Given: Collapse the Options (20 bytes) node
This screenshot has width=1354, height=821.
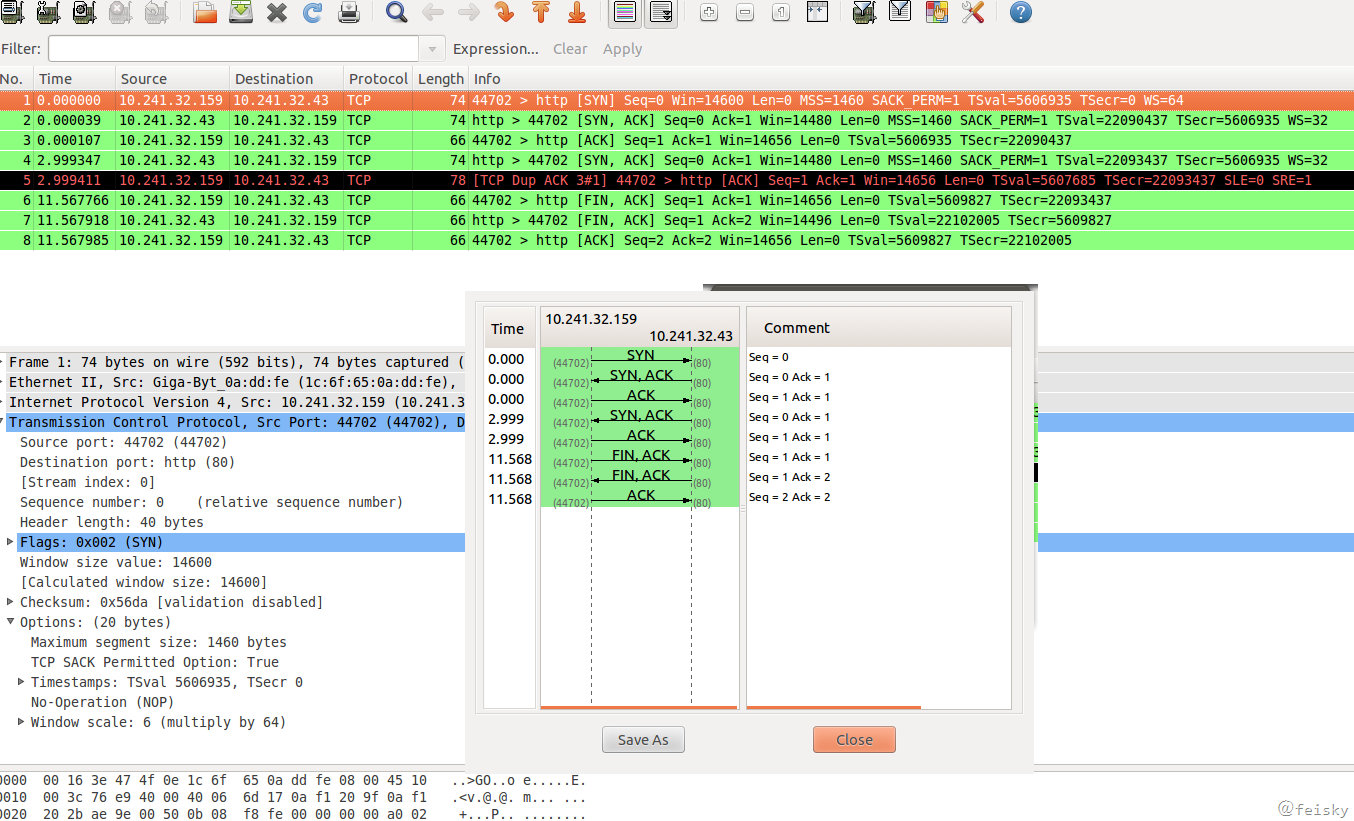Looking at the screenshot, I should [11, 622].
